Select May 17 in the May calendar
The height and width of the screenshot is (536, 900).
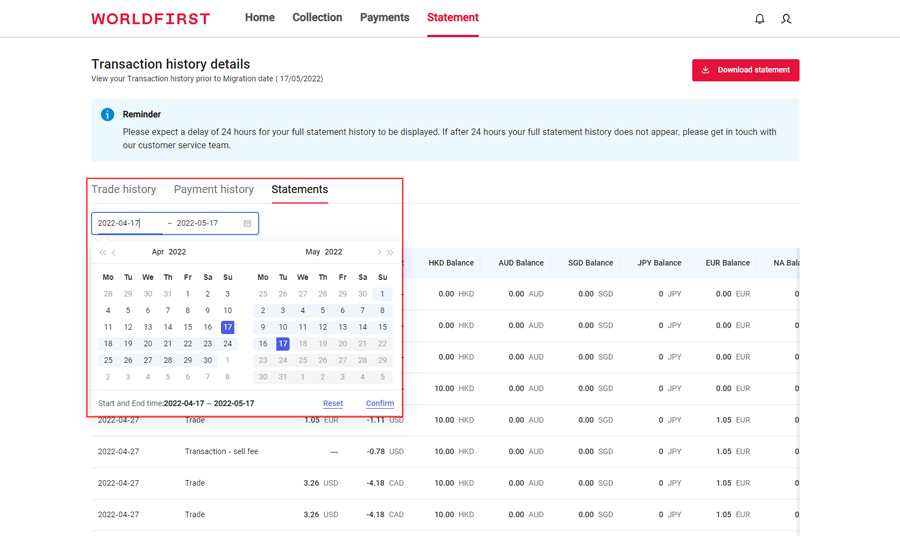pyautogui.click(x=282, y=344)
